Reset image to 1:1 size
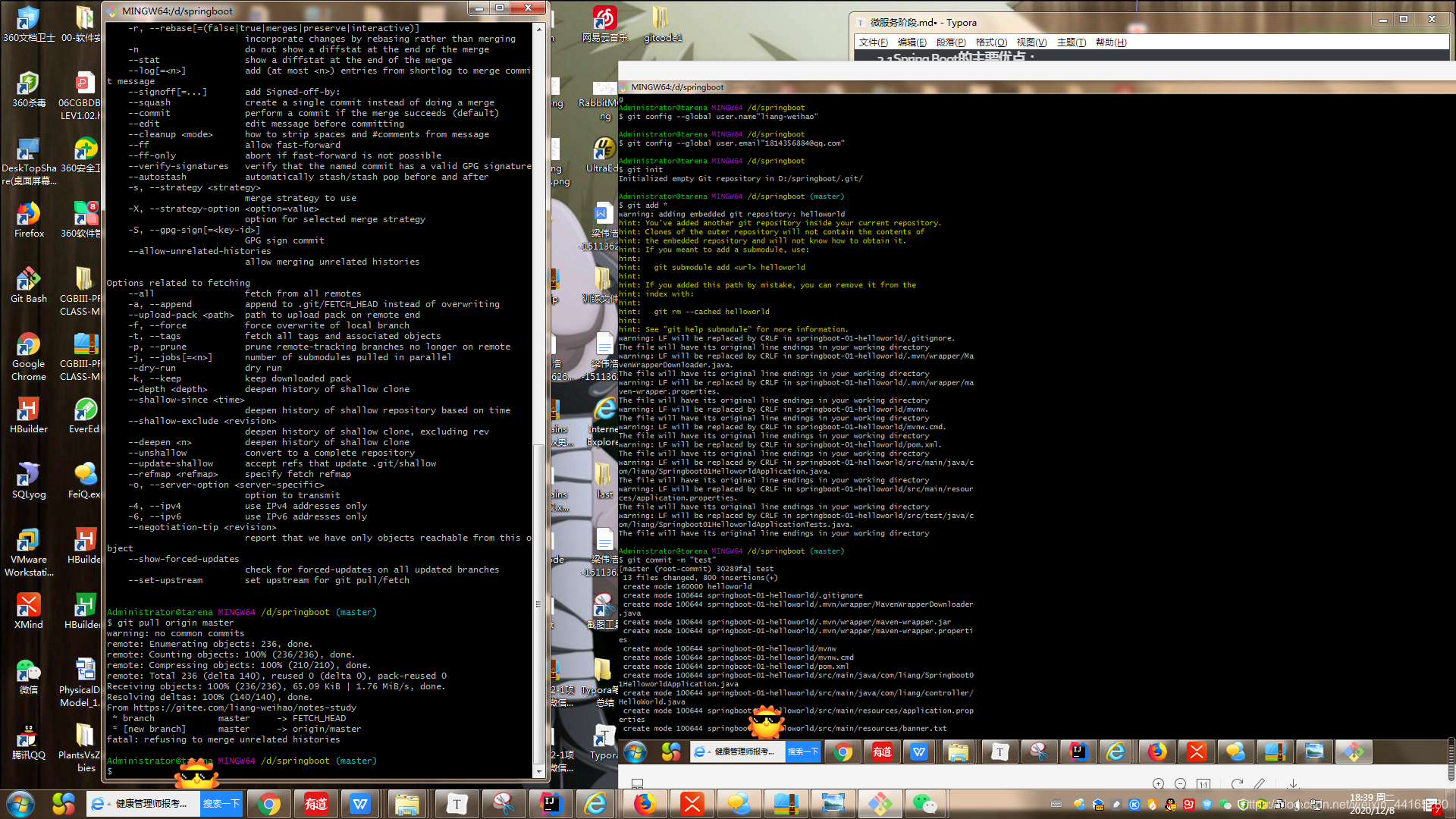Viewport: 1456px width, 819px height. (1203, 784)
